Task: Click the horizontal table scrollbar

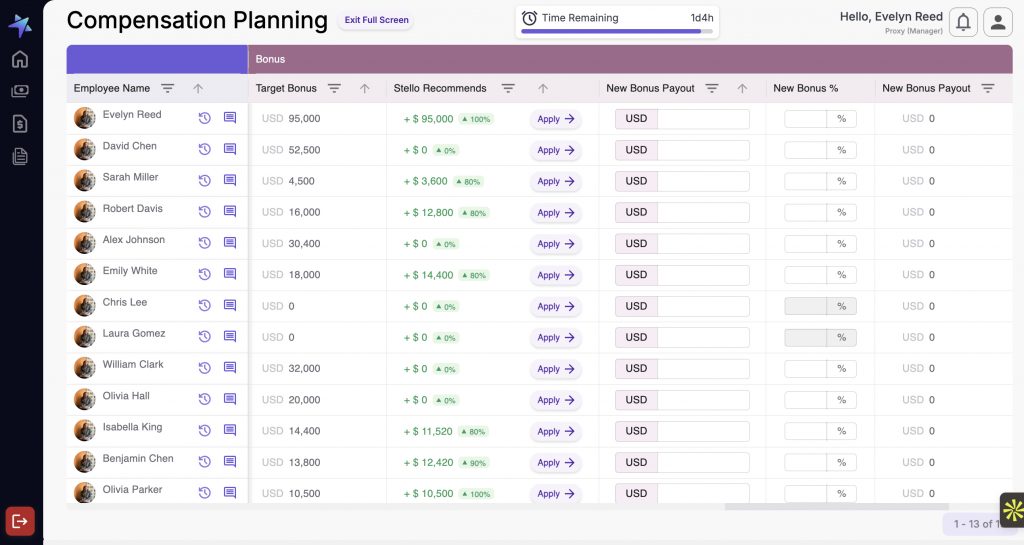Action: [837, 506]
